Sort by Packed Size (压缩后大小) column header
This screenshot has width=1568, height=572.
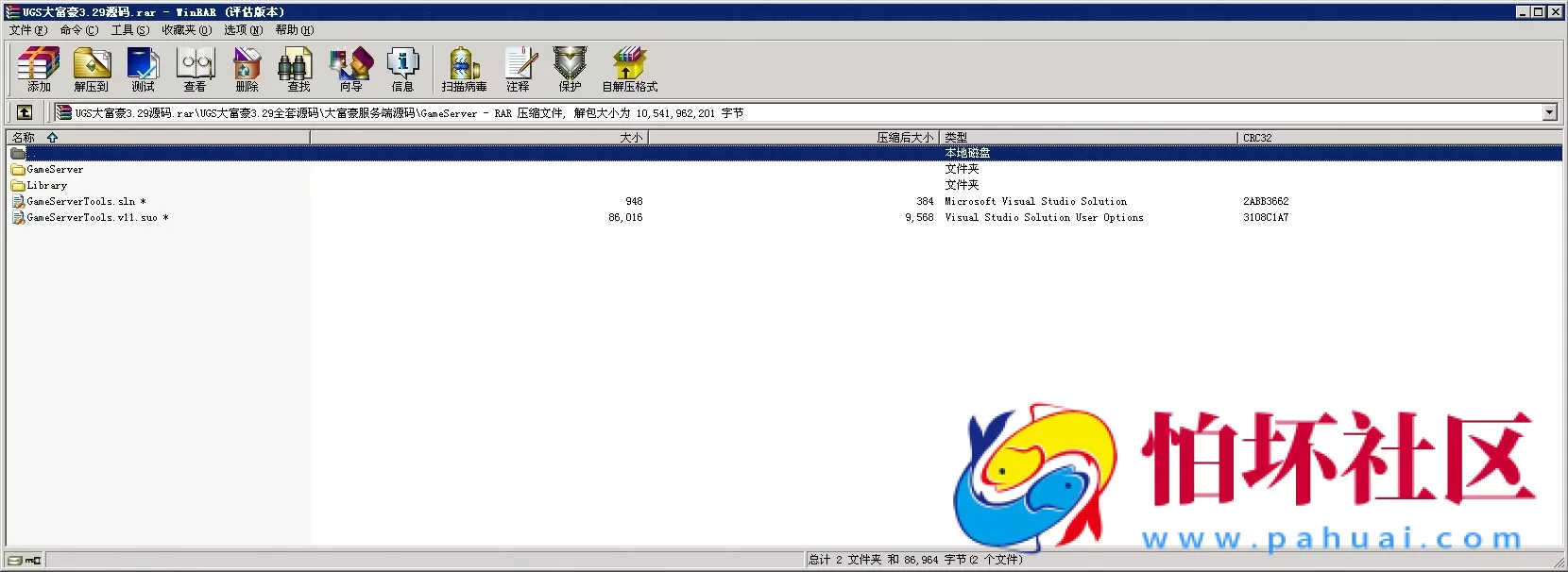click(793, 138)
